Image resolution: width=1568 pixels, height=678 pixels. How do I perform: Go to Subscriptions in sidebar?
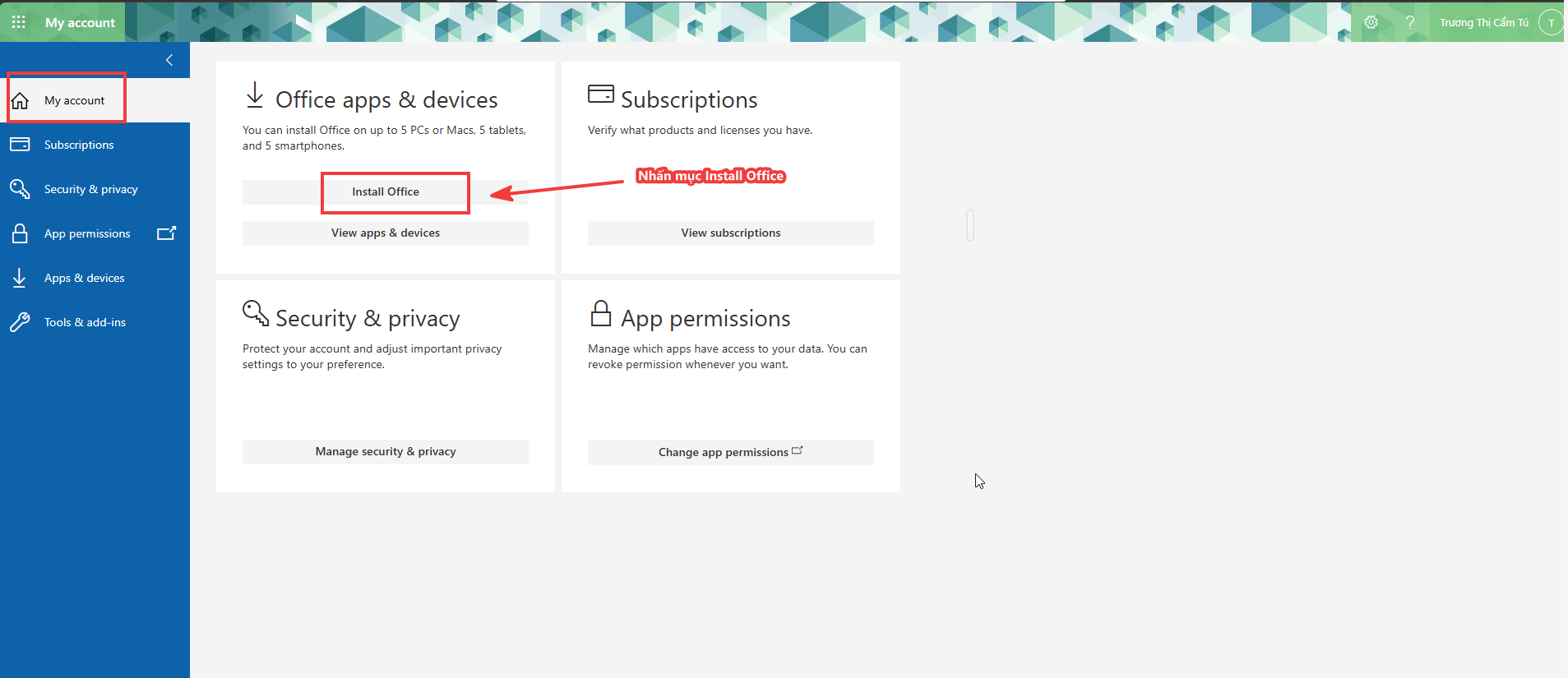(95, 145)
